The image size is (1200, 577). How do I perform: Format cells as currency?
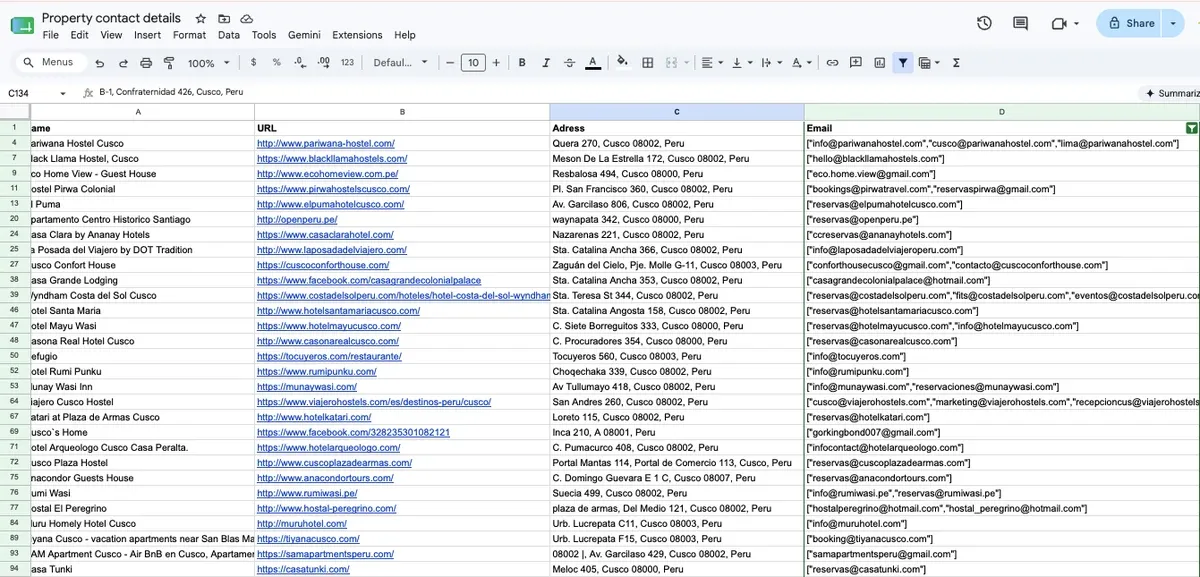point(253,63)
